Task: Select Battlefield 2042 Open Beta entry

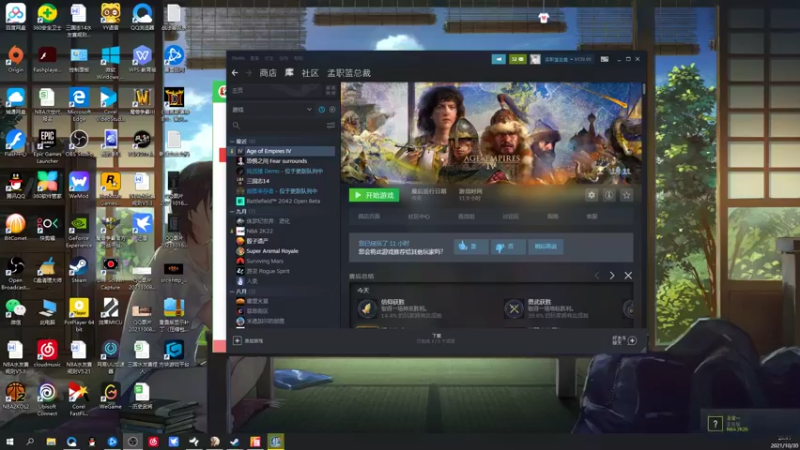Action: [x=283, y=201]
